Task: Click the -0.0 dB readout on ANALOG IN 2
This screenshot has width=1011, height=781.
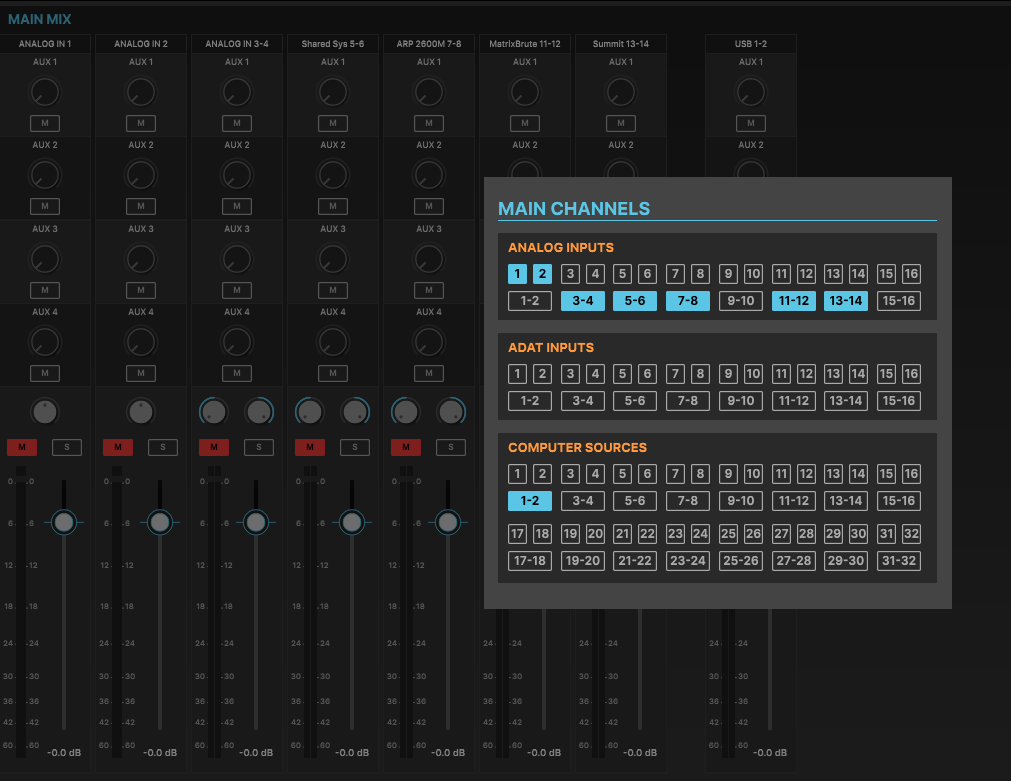Action: 160,753
